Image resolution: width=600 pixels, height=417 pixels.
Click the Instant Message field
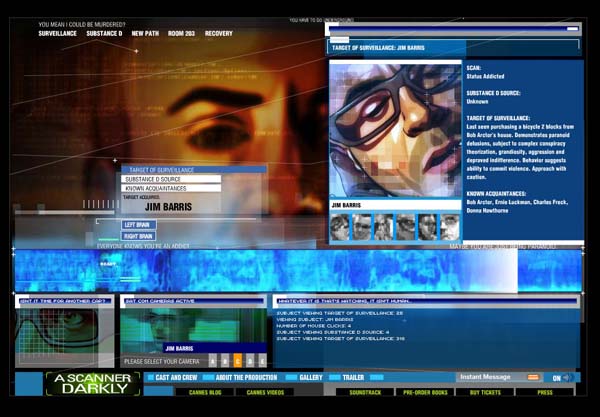coord(499,377)
